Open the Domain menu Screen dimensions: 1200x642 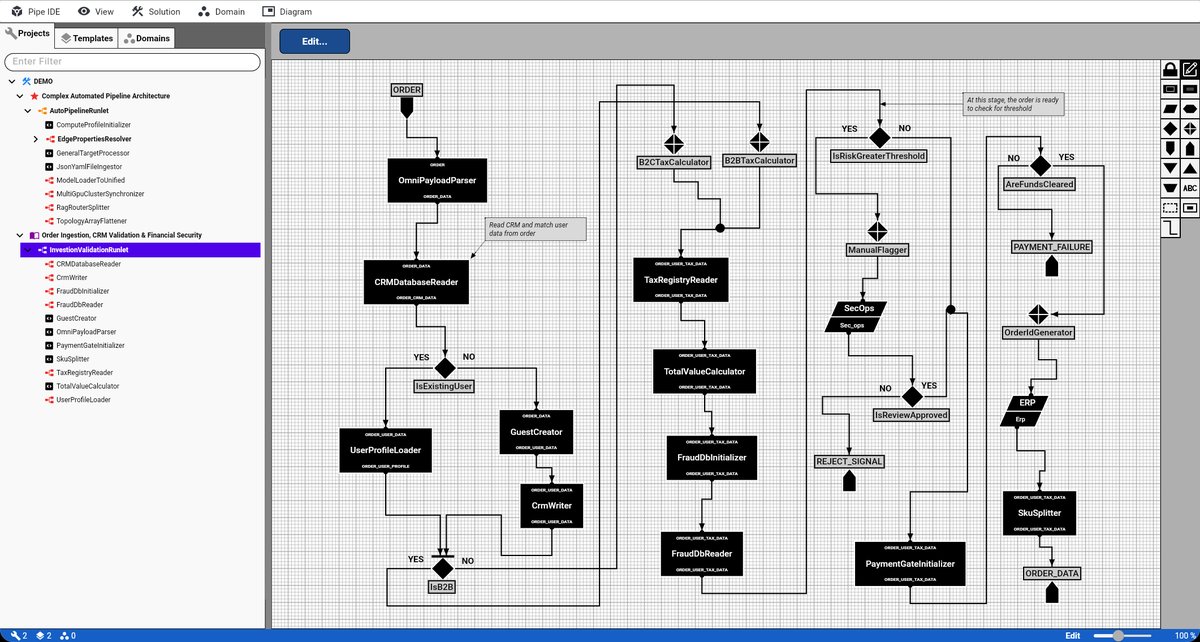[x=221, y=12]
